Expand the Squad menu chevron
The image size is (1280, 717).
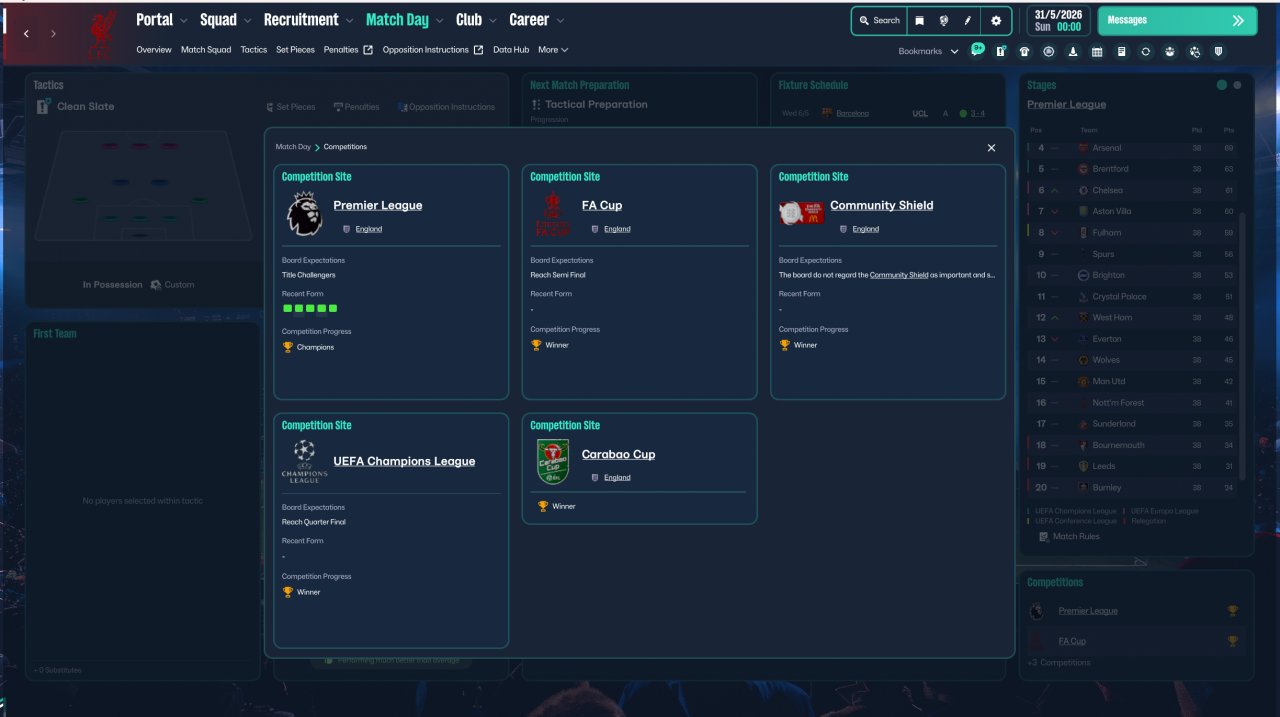coord(247,21)
